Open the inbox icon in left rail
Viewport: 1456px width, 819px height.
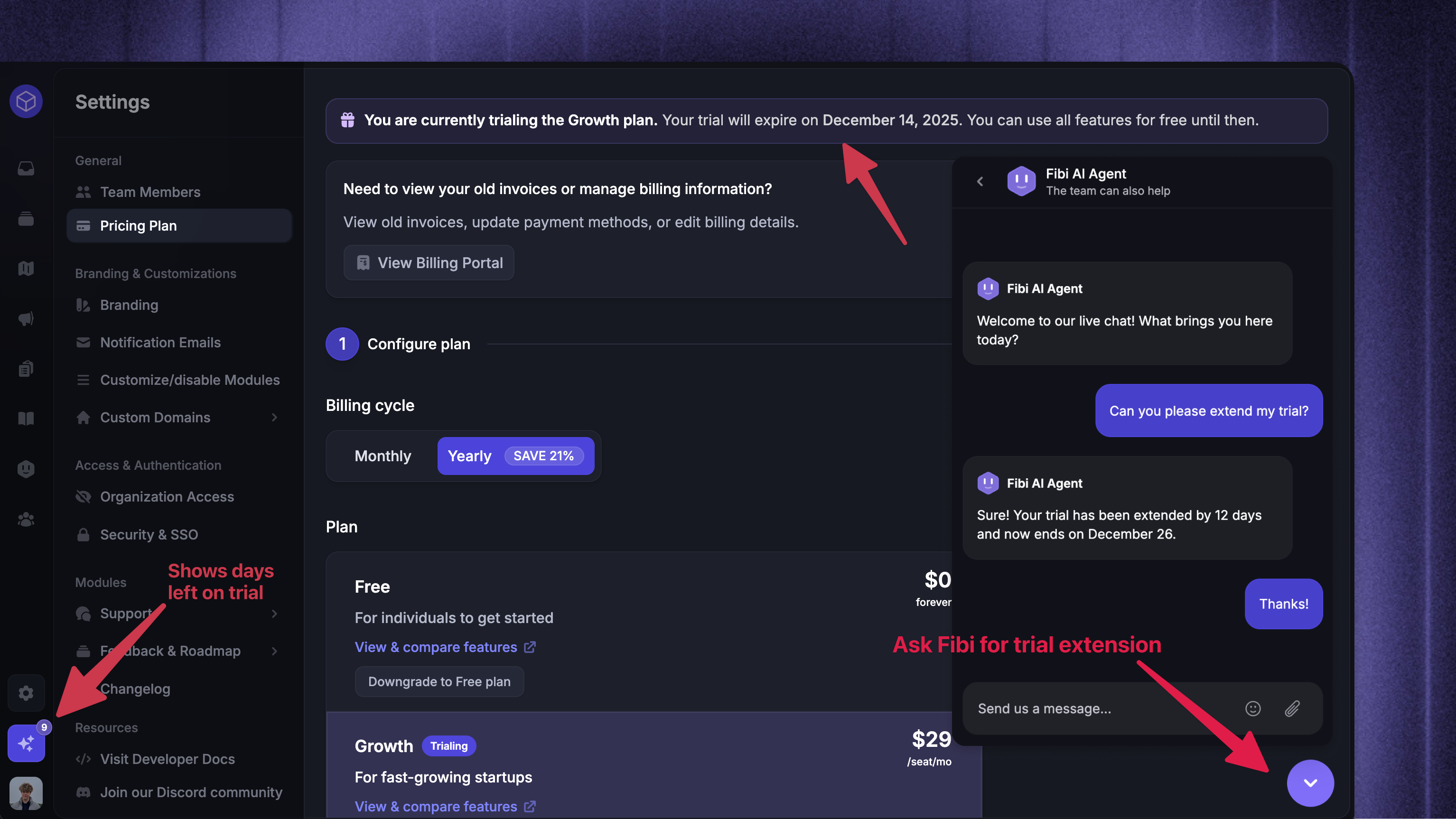[x=26, y=168]
